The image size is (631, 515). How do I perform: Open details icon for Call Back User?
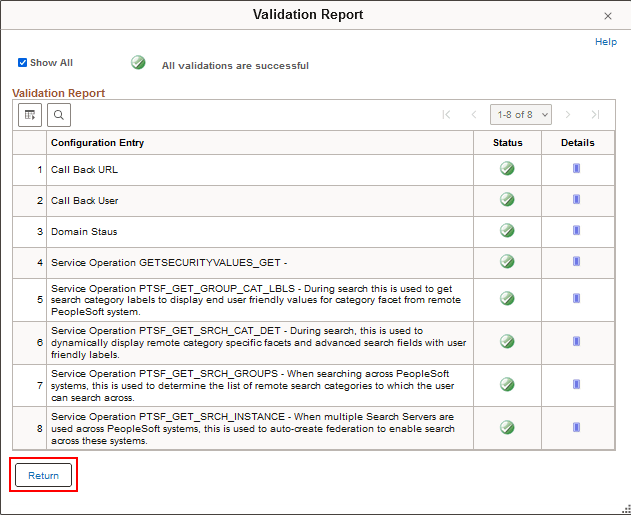[x=576, y=199]
